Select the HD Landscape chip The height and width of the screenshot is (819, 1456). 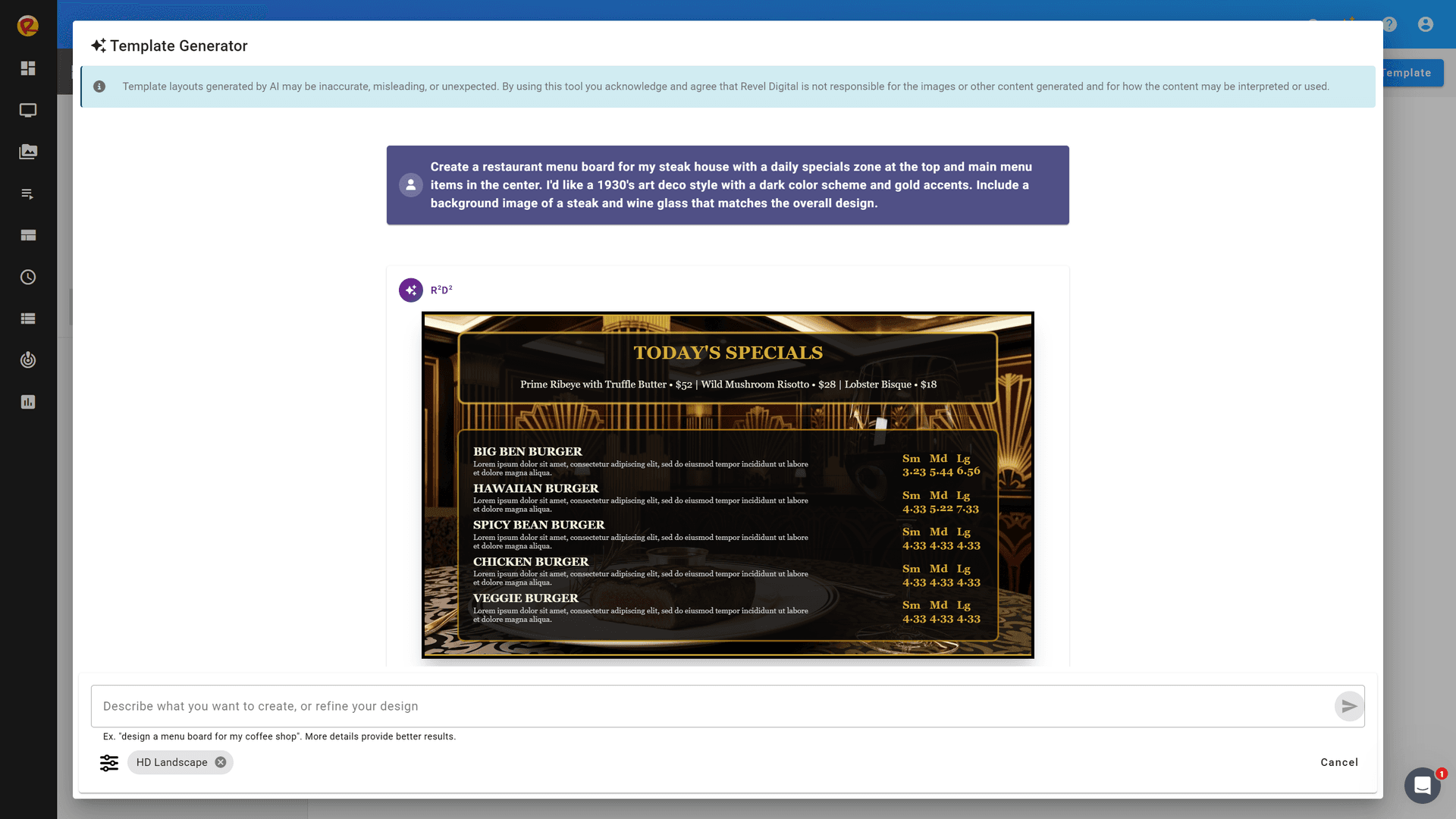[x=171, y=763]
